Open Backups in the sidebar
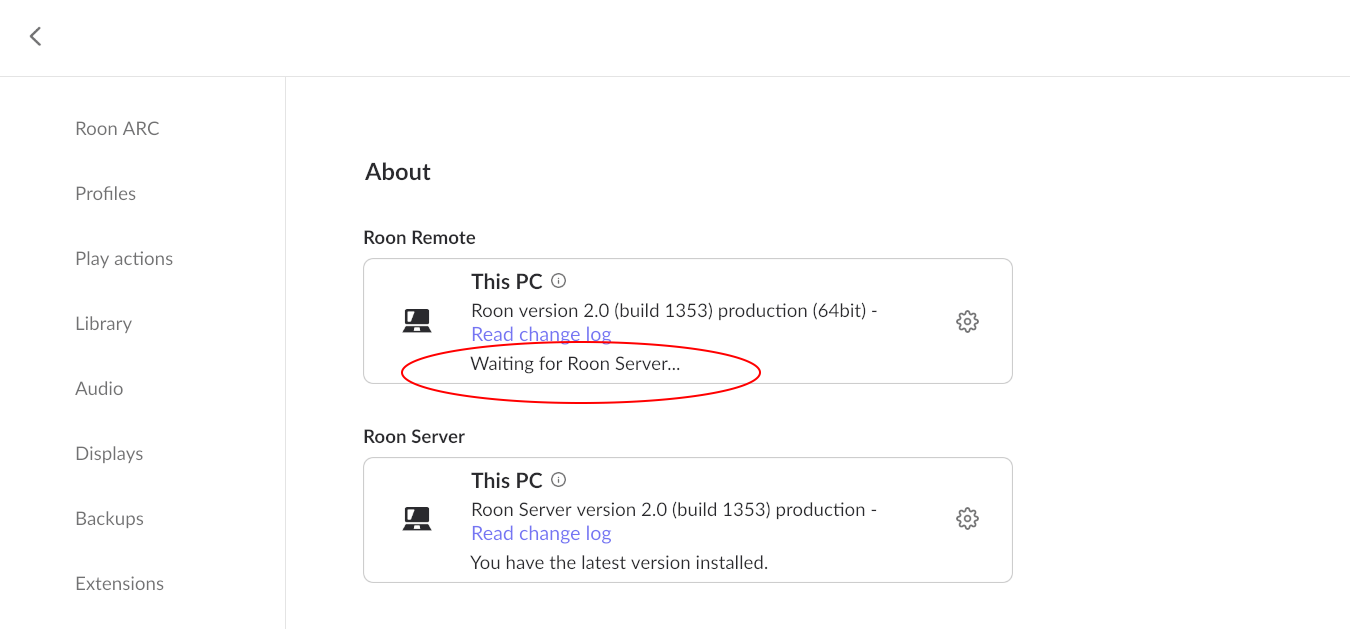 point(109,519)
